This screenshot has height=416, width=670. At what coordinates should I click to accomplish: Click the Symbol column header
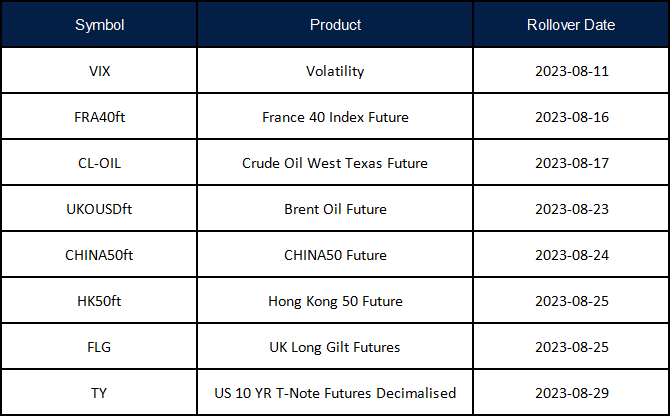(99, 25)
